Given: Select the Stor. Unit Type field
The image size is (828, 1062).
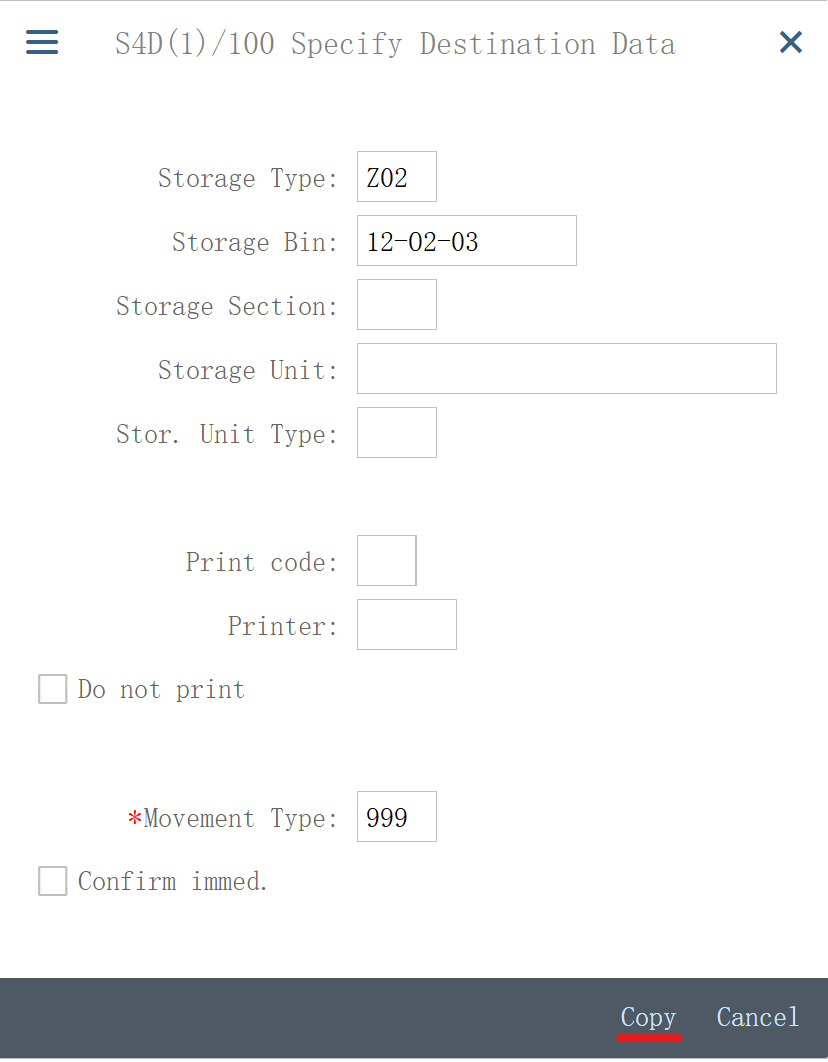Looking at the screenshot, I should click(396, 434).
